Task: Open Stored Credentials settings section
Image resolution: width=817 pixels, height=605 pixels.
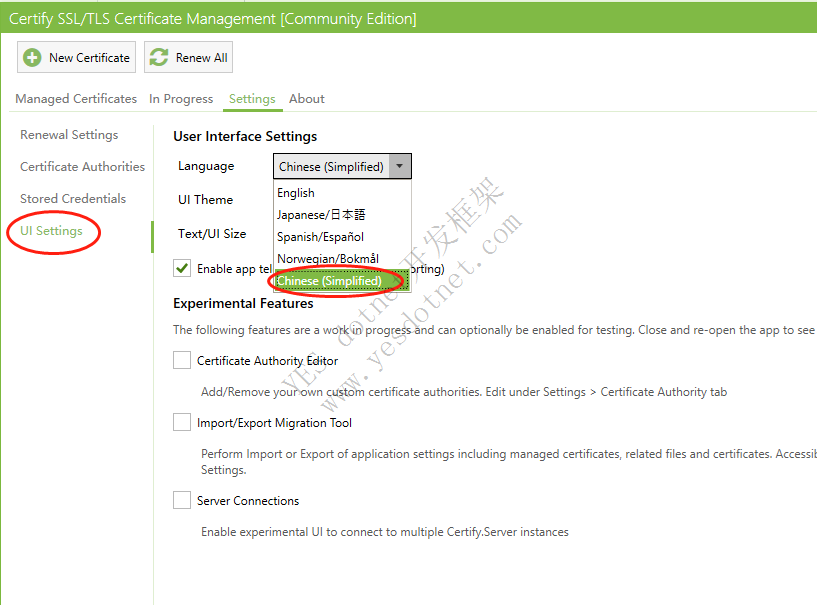Action: (x=73, y=199)
